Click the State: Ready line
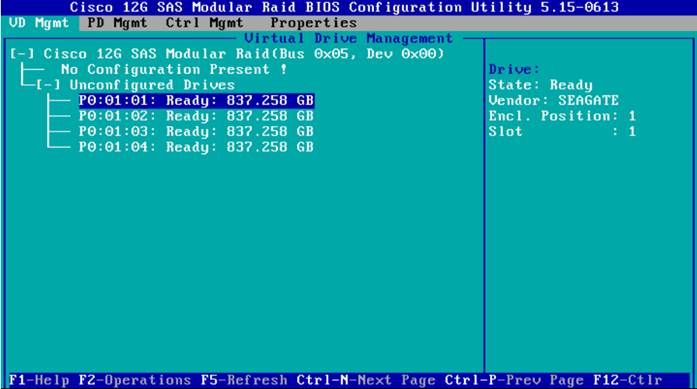Viewport: 697px width, 389px height. [x=541, y=85]
